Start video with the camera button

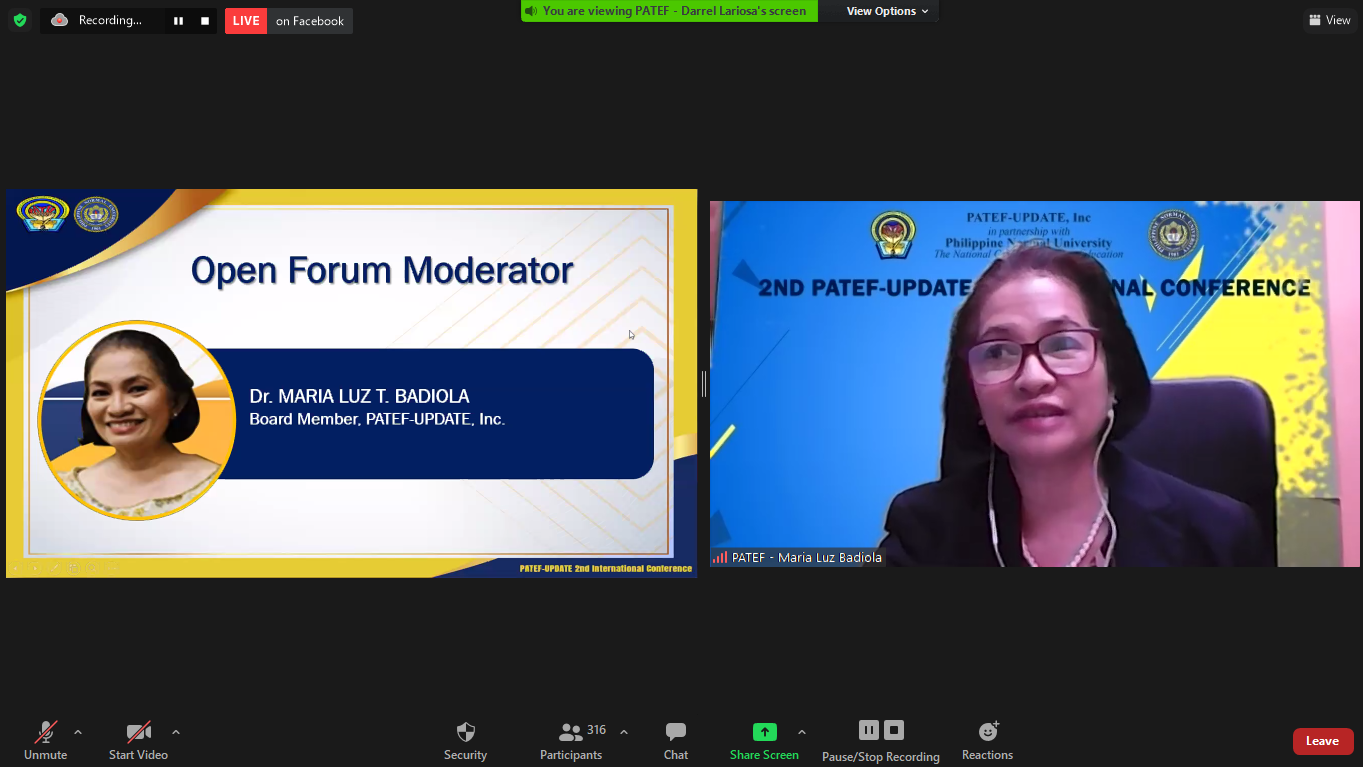(x=138, y=740)
